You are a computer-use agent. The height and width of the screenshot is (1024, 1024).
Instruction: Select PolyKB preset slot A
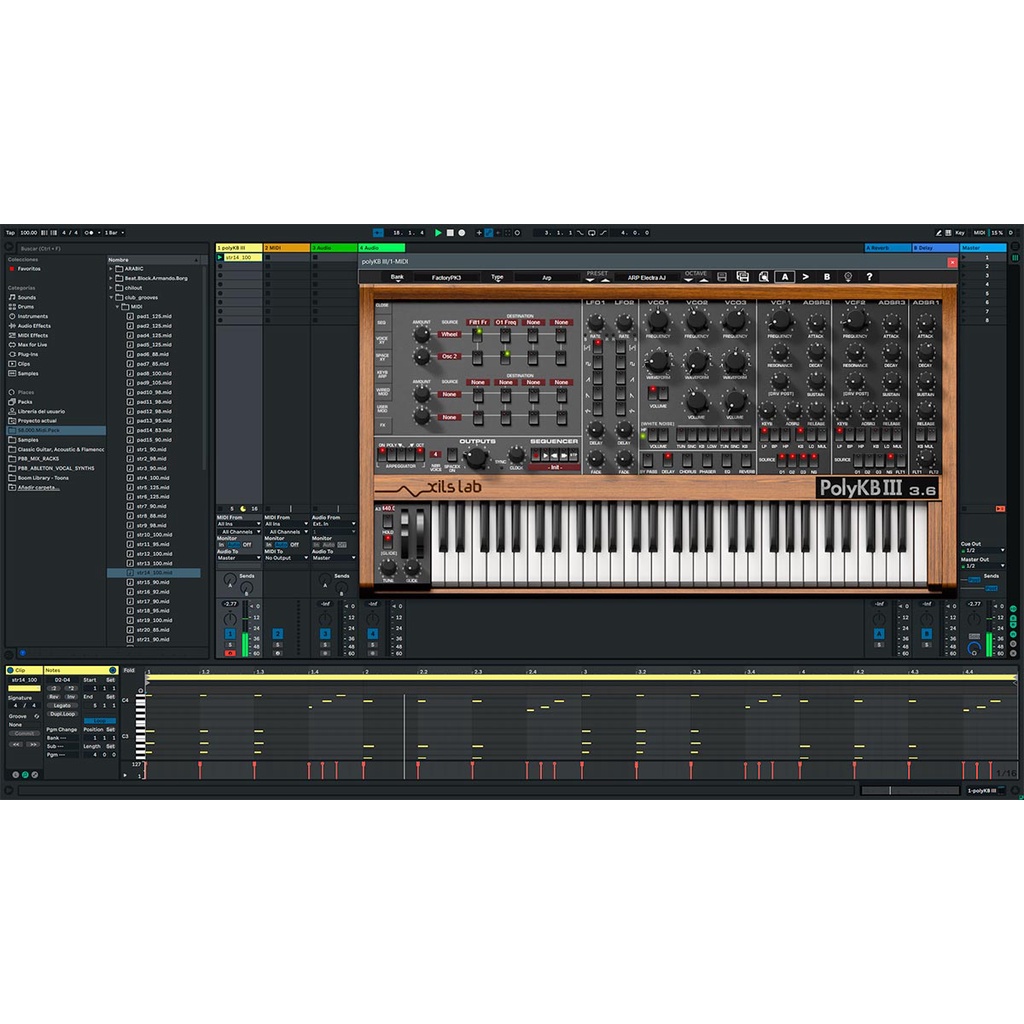click(785, 277)
